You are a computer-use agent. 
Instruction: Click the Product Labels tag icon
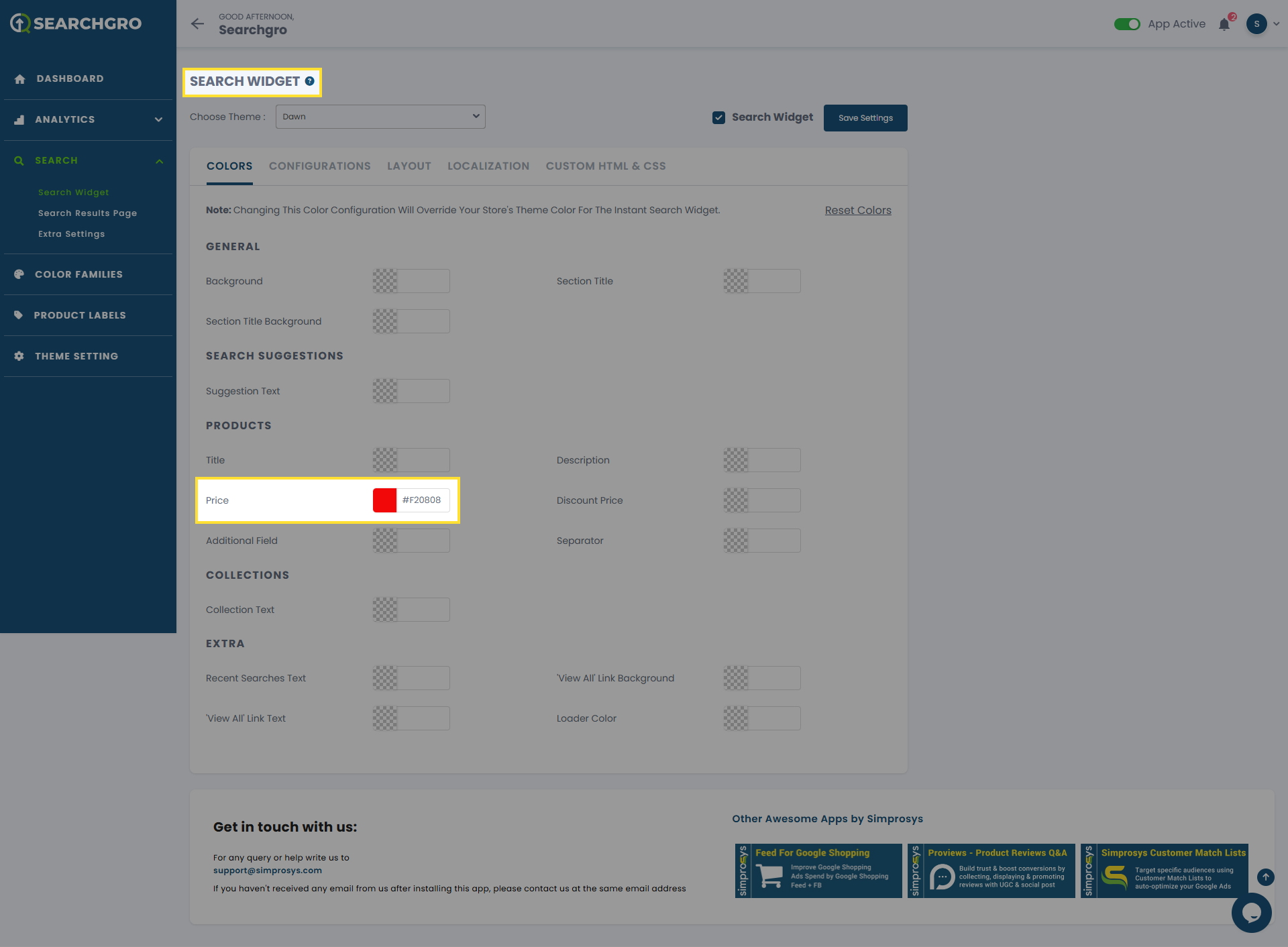(x=19, y=315)
